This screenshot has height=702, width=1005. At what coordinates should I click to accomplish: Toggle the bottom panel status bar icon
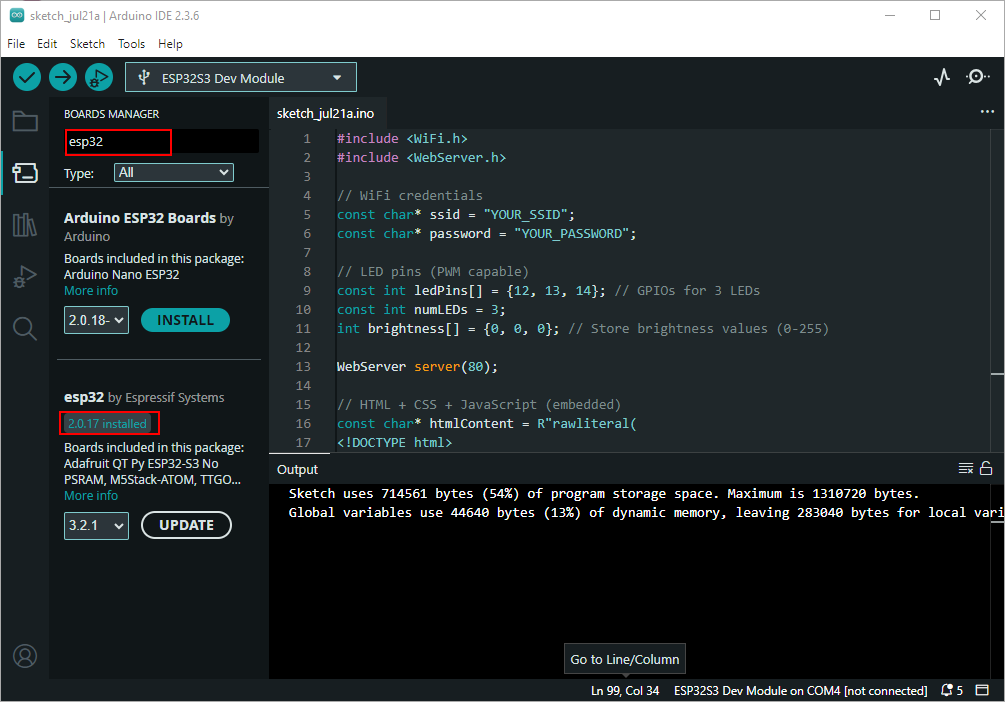(982, 690)
